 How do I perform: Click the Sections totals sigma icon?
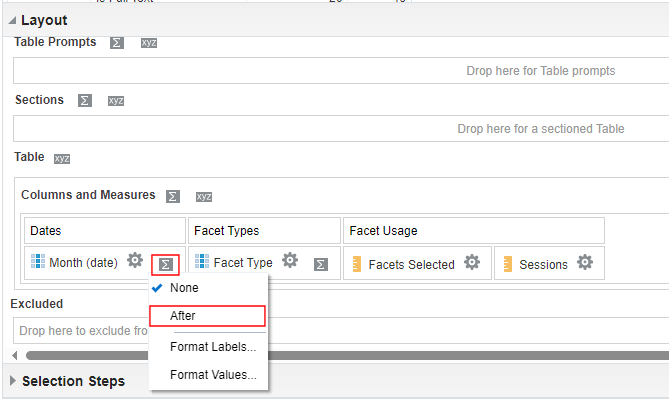(85, 101)
